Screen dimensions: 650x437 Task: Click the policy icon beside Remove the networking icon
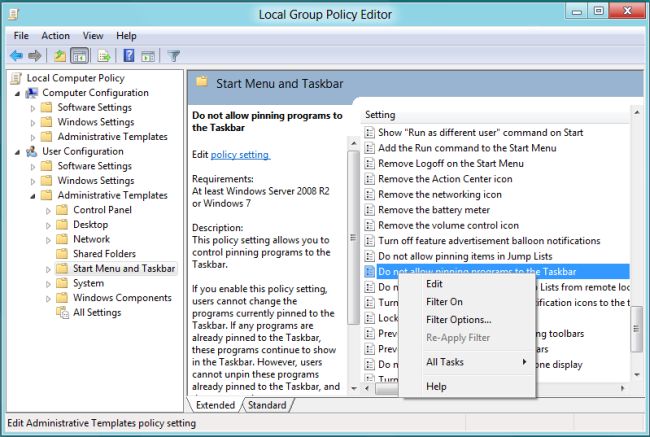point(369,194)
